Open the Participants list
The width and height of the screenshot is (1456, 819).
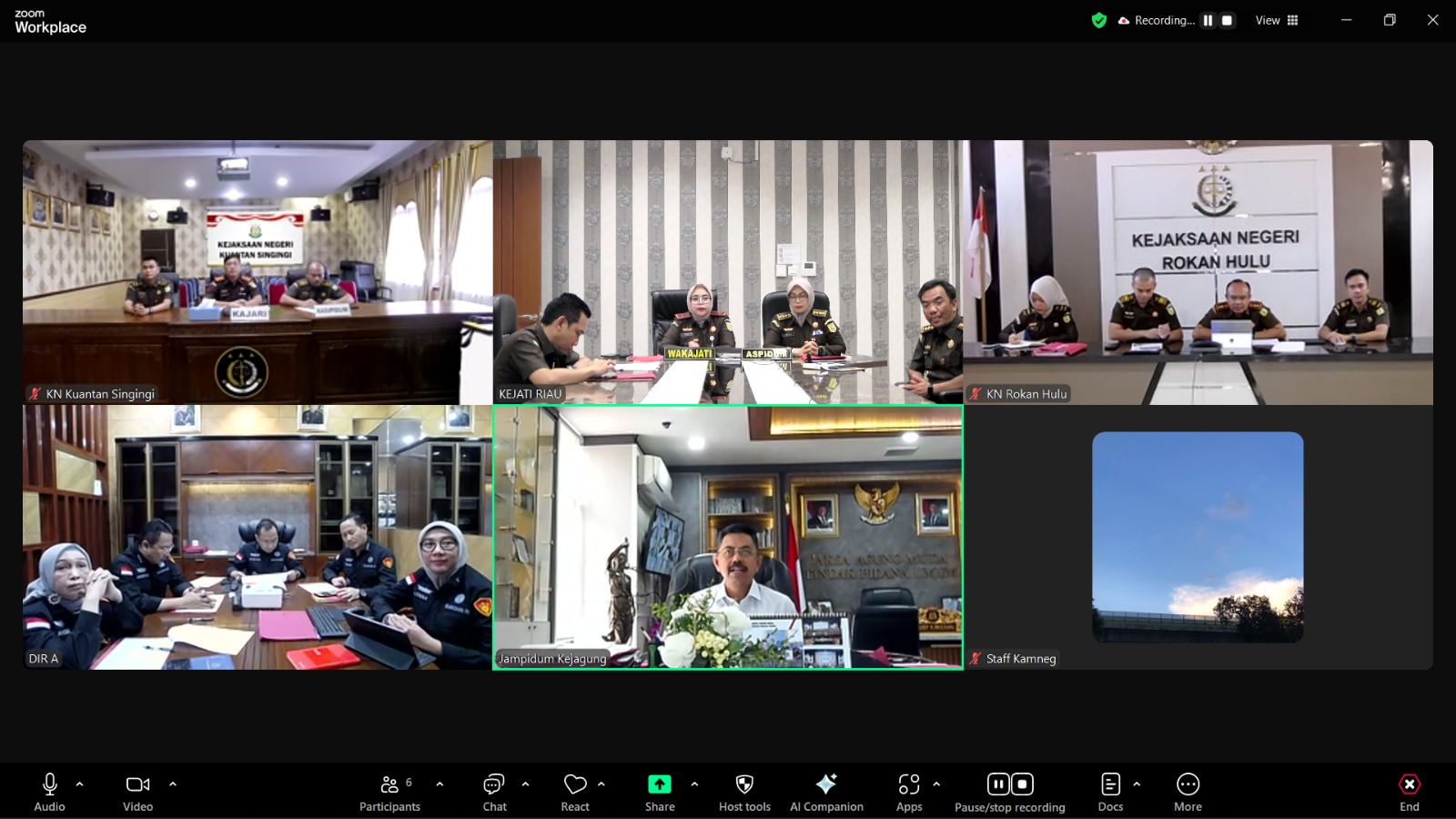389,784
